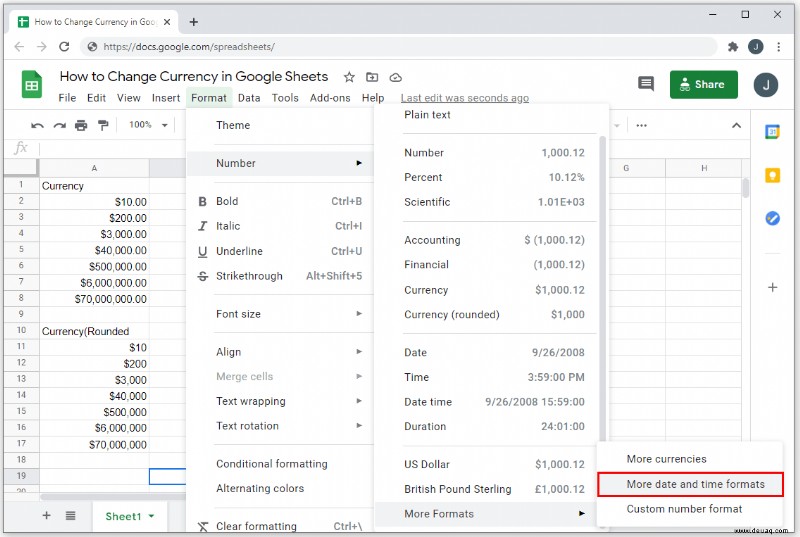Viewport: 800px width, 537px height.
Task: Open the File menu
Action: (x=67, y=98)
